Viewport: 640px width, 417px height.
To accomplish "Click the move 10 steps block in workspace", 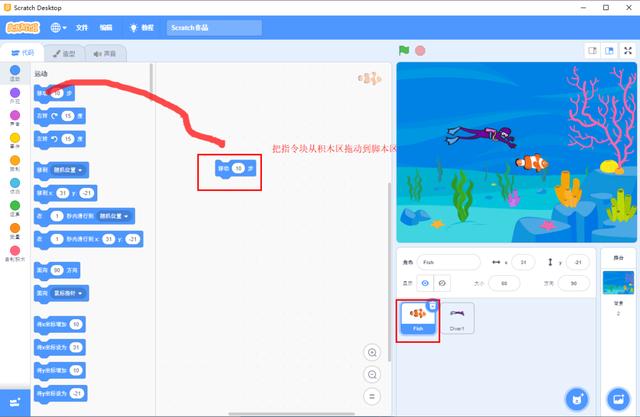I will coord(236,169).
